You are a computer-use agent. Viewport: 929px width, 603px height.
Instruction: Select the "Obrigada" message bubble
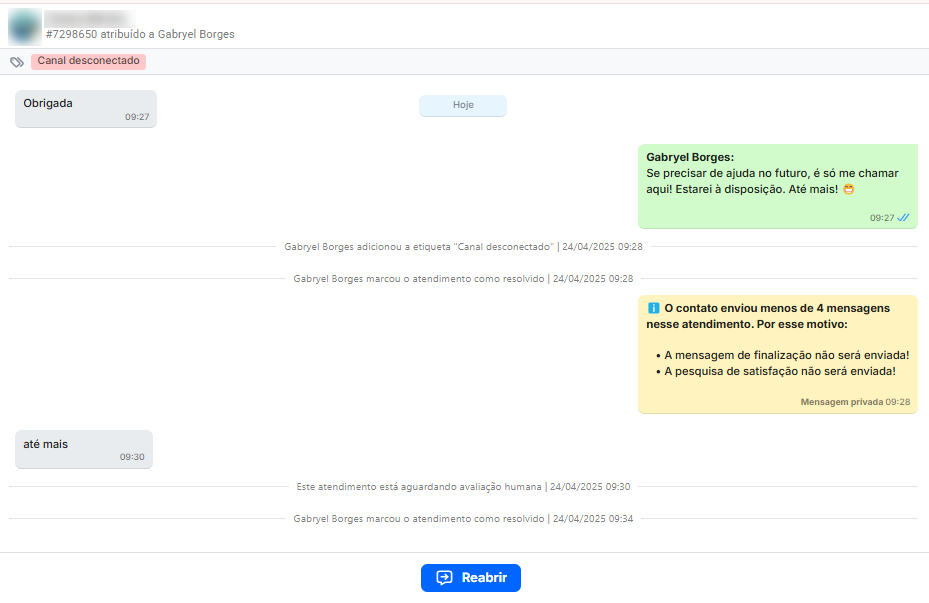point(85,108)
